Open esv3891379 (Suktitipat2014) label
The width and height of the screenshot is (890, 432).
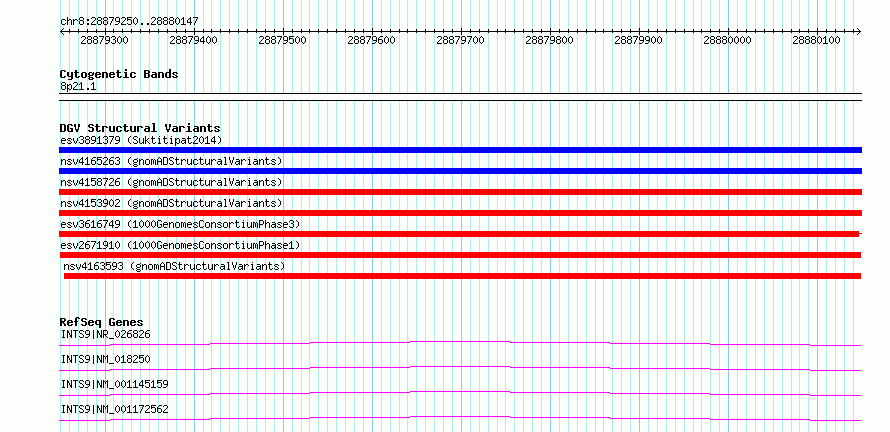[141, 140]
